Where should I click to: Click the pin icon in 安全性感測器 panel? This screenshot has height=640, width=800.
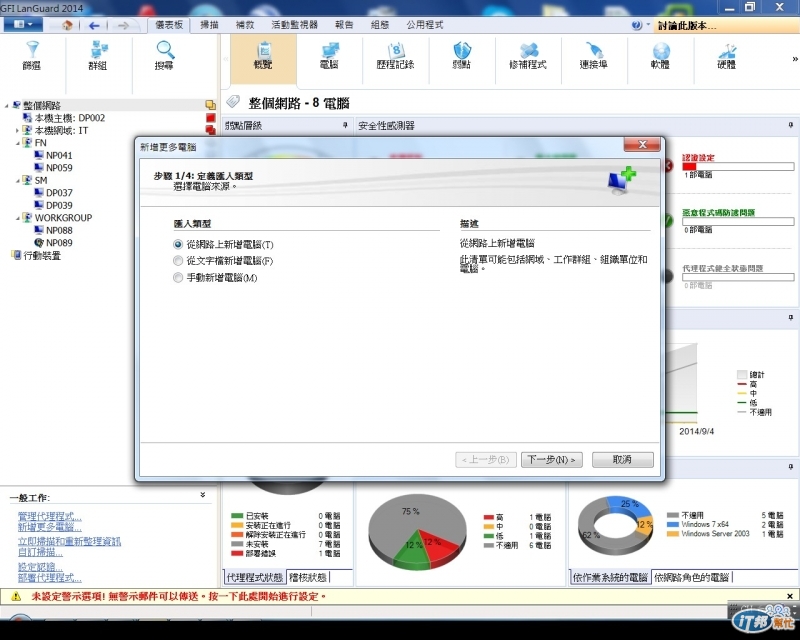pyautogui.click(x=791, y=125)
